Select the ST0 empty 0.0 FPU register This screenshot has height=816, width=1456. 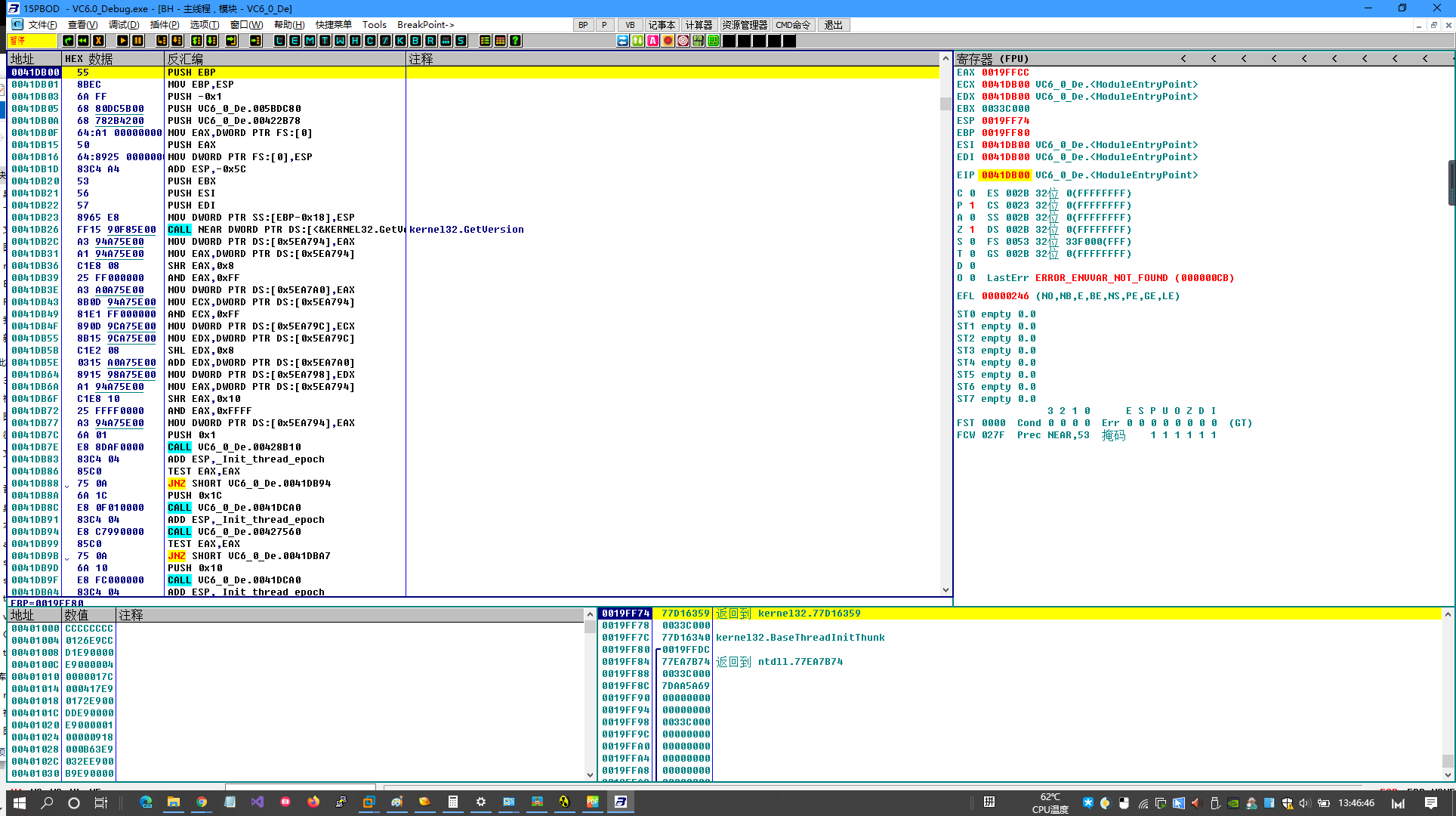[x=996, y=314]
